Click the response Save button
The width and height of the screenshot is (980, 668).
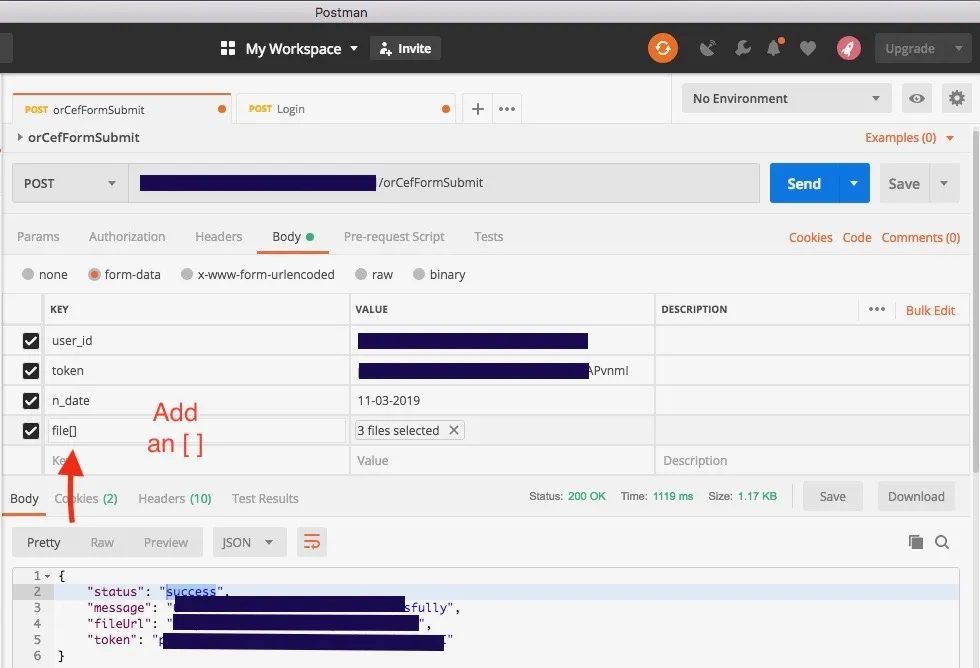point(832,496)
